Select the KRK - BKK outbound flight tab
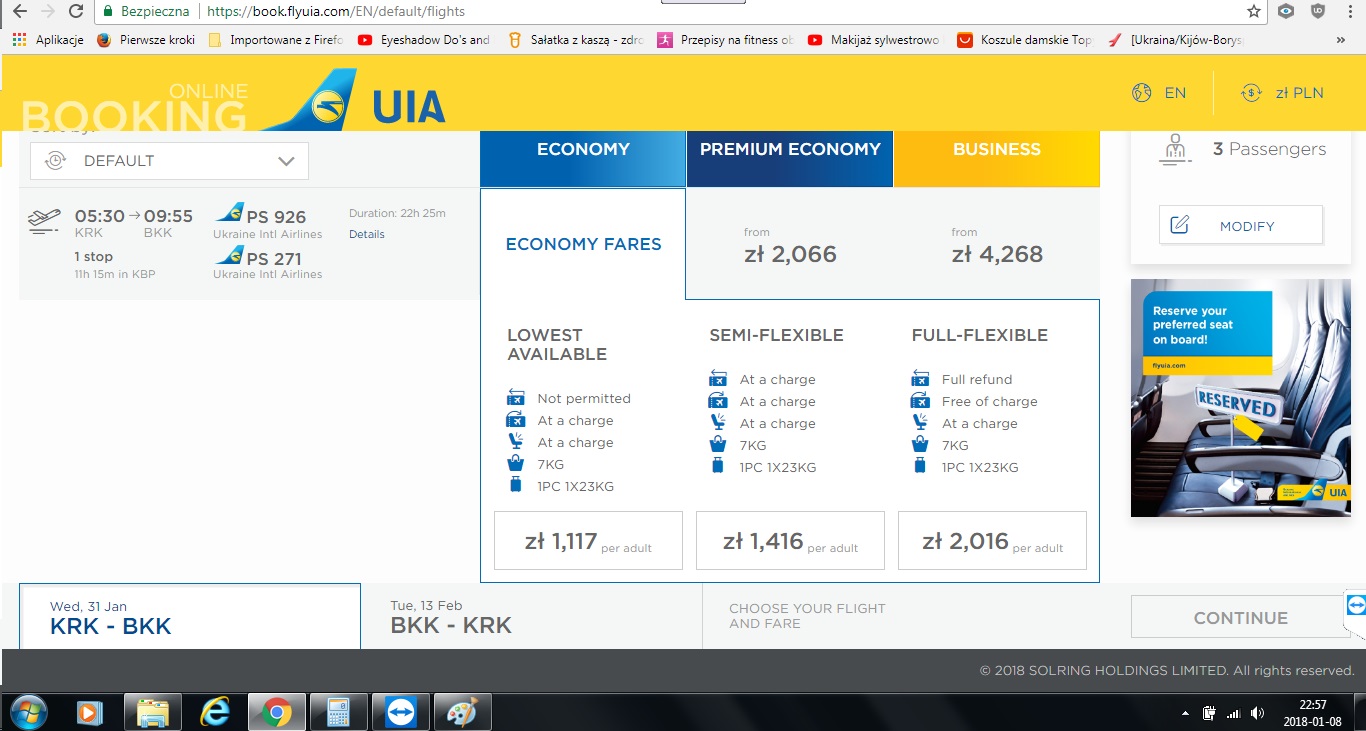This screenshot has width=1366, height=731. (190, 617)
